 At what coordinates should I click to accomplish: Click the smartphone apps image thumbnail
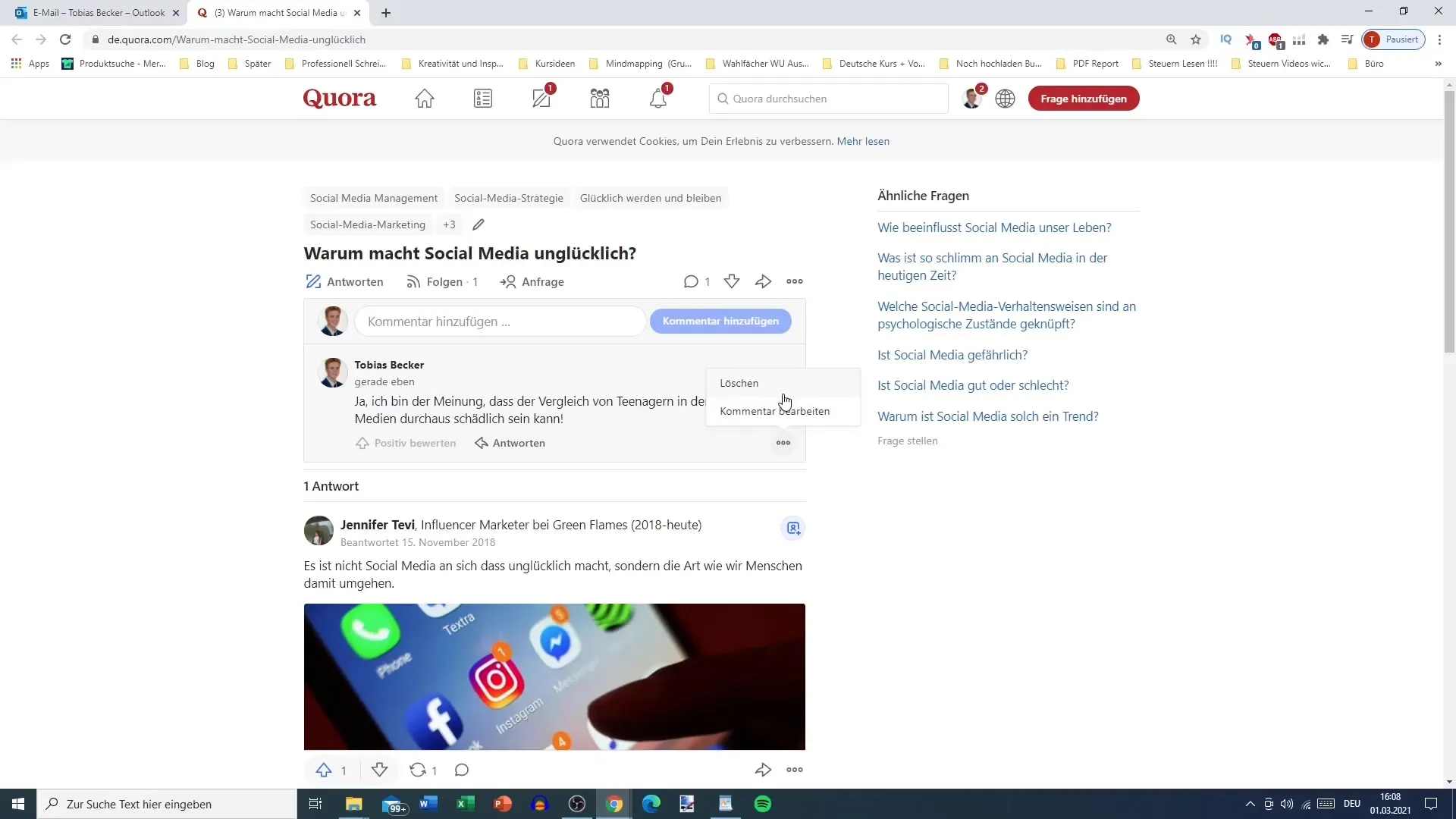click(x=554, y=677)
